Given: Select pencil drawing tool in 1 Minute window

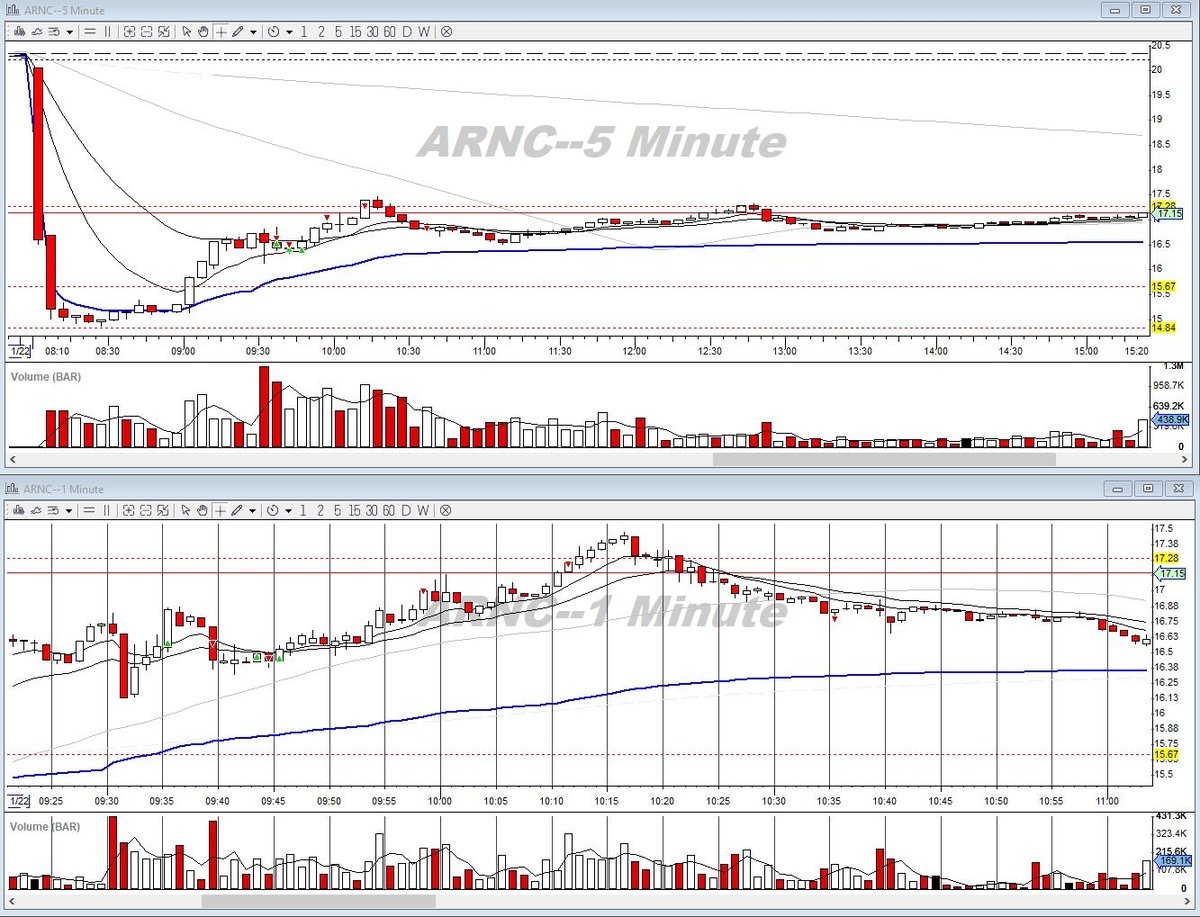Looking at the screenshot, I should tap(237, 510).
